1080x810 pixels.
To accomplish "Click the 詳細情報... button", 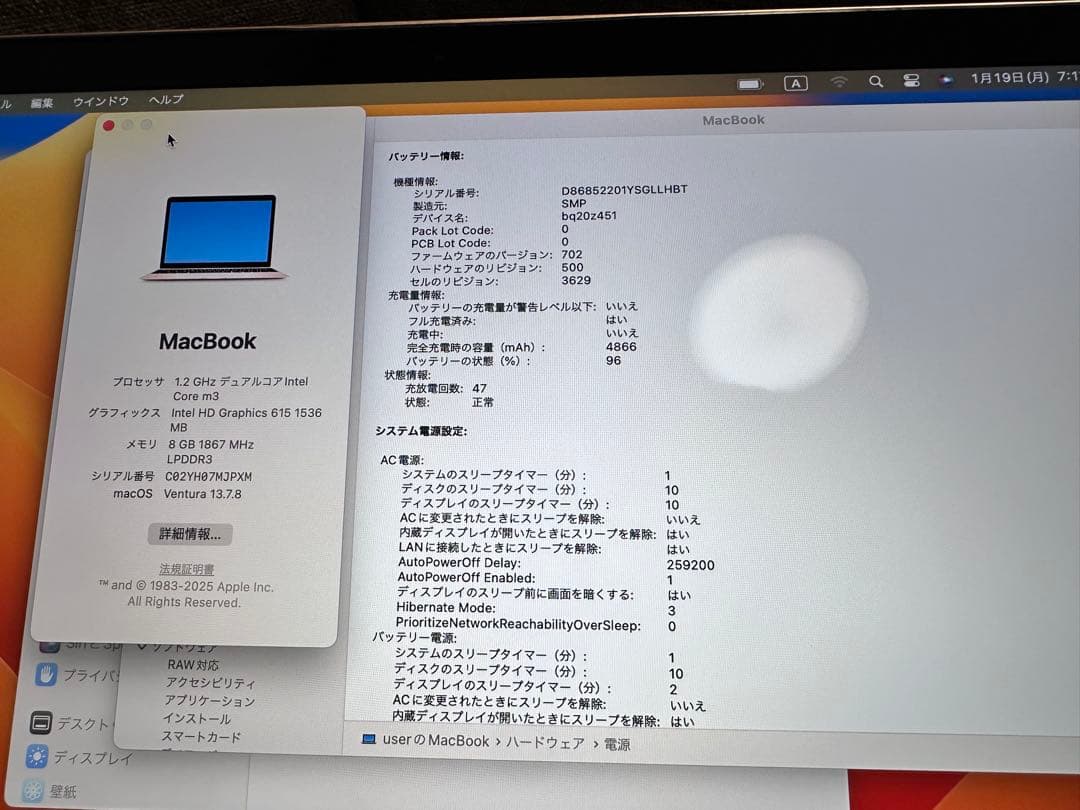I will pos(189,534).
